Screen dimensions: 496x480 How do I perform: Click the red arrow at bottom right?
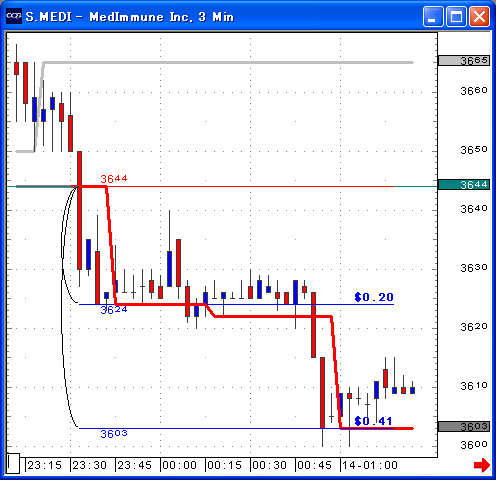[482, 465]
